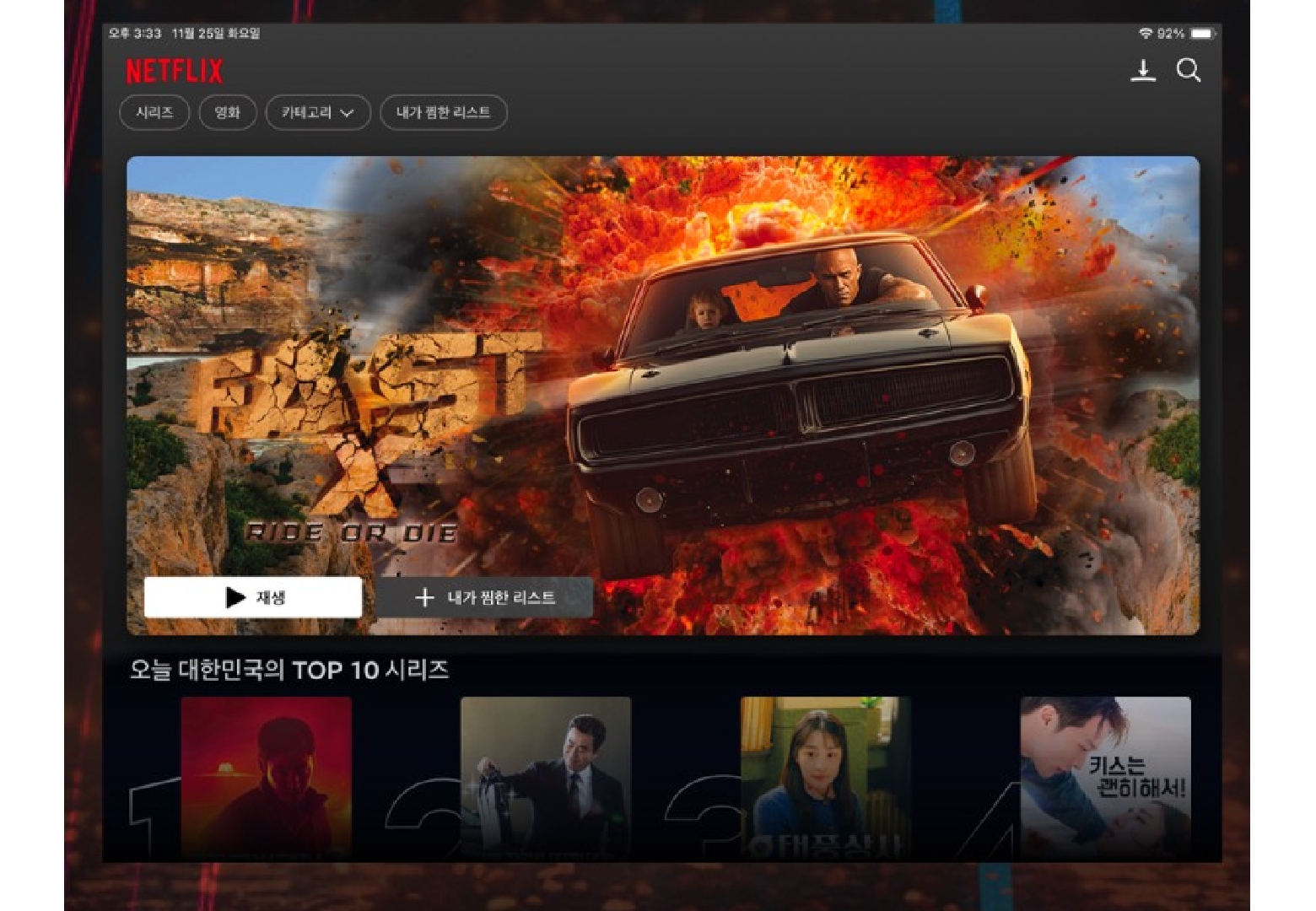
Task: Open the downloads icon
Action: pyautogui.click(x=1143, y=71)
